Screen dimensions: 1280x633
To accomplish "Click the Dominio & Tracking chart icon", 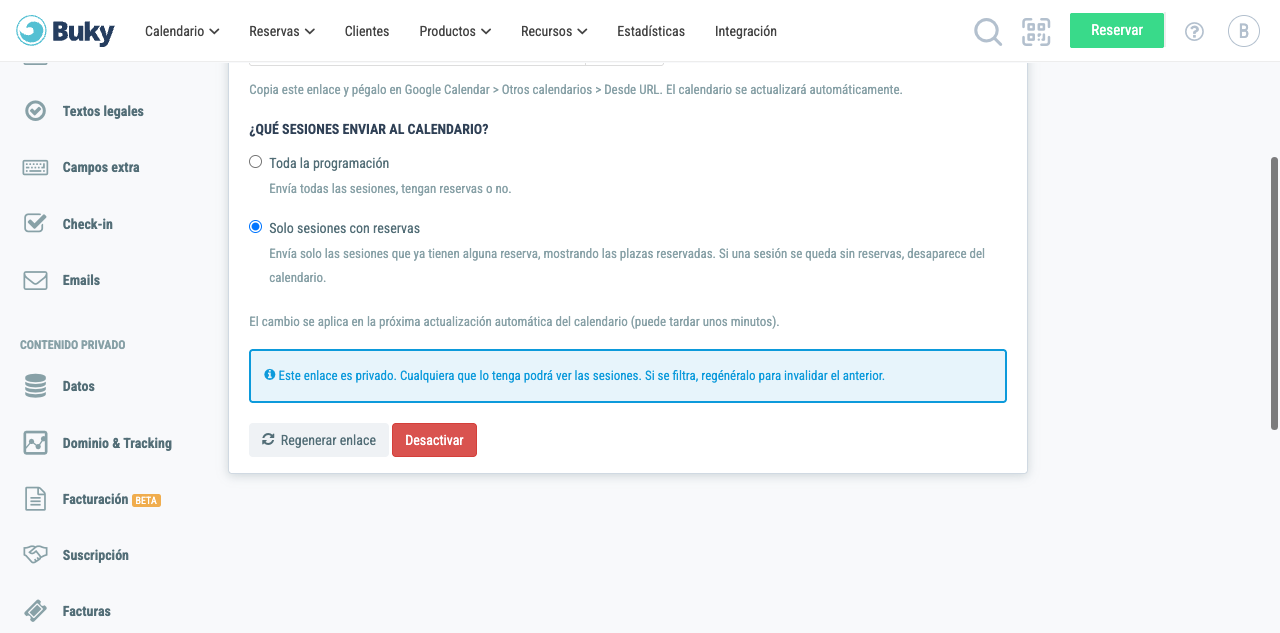I will (35, 443).
